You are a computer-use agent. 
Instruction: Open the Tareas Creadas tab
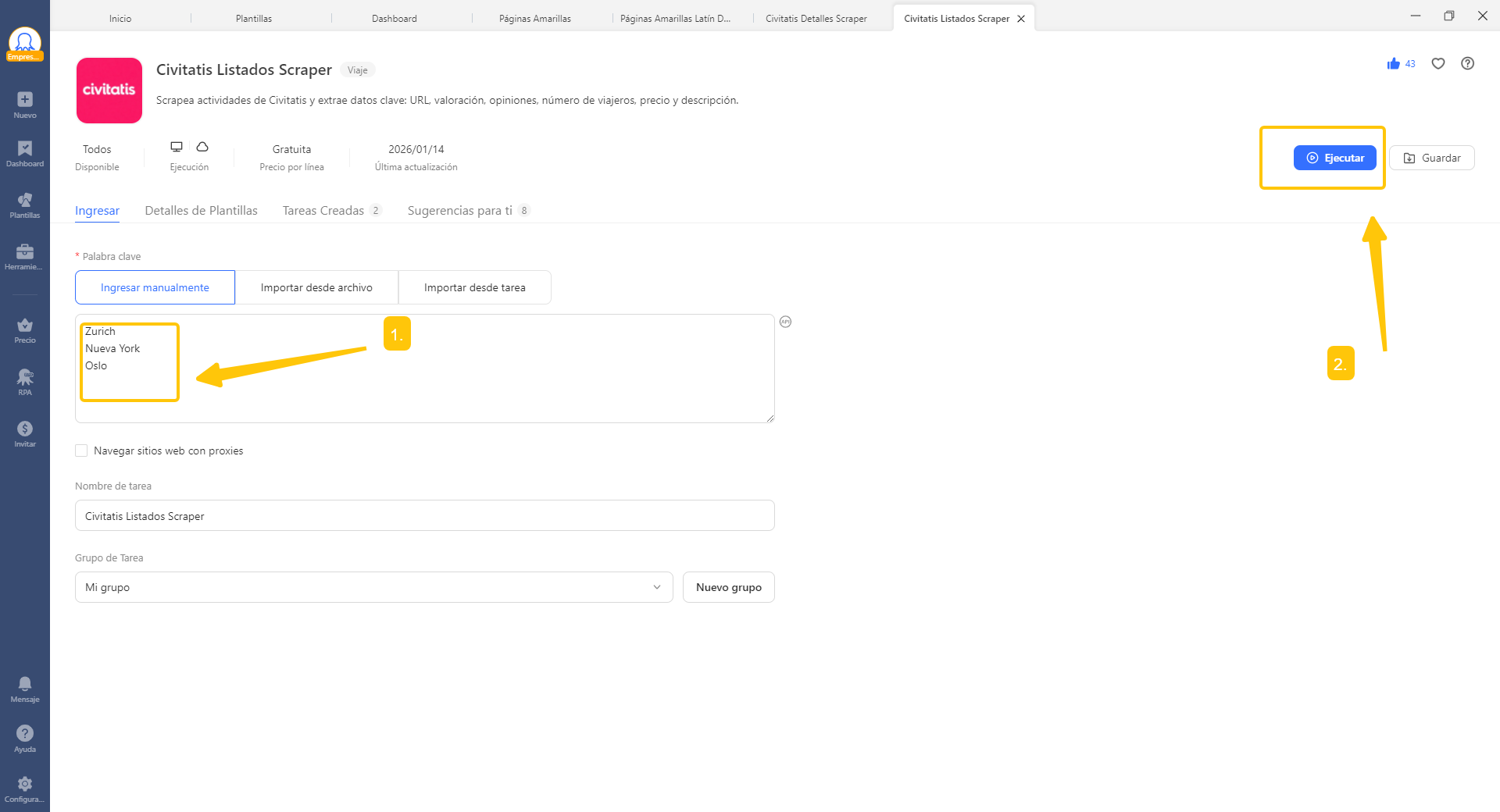pos(323,211)
